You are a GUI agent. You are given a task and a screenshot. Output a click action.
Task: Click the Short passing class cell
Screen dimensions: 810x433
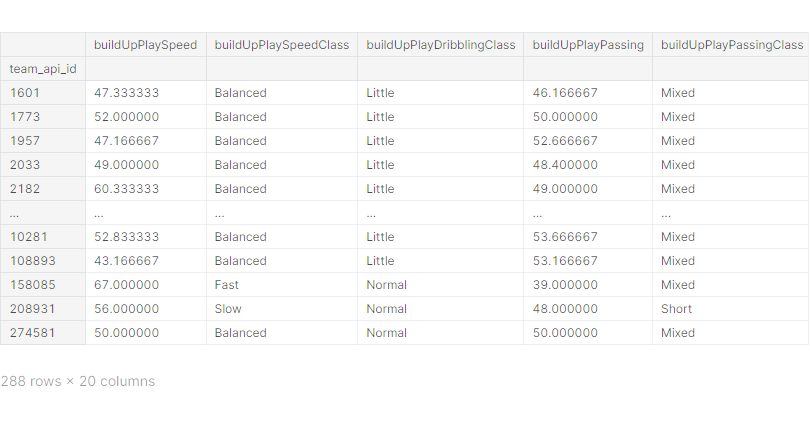pos(677,309)
